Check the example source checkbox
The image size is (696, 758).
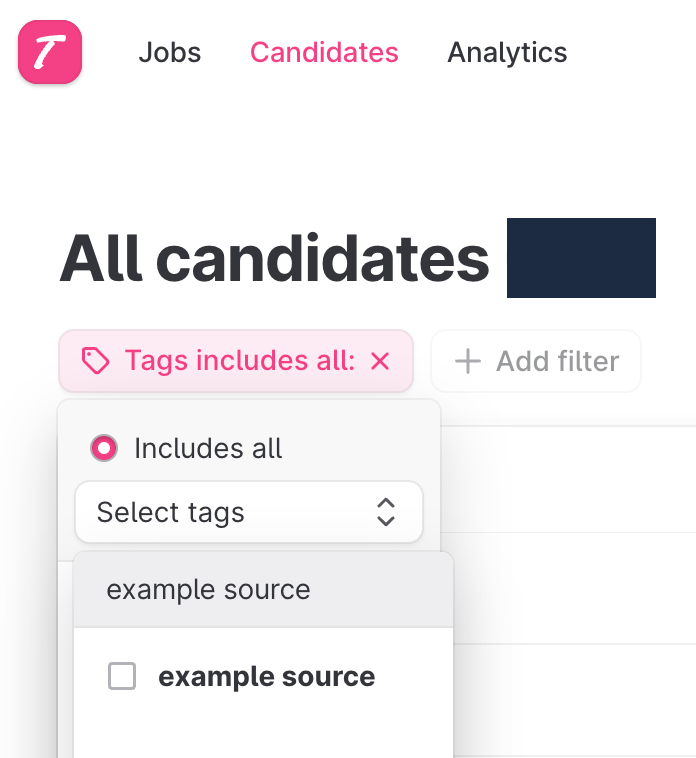122,677
